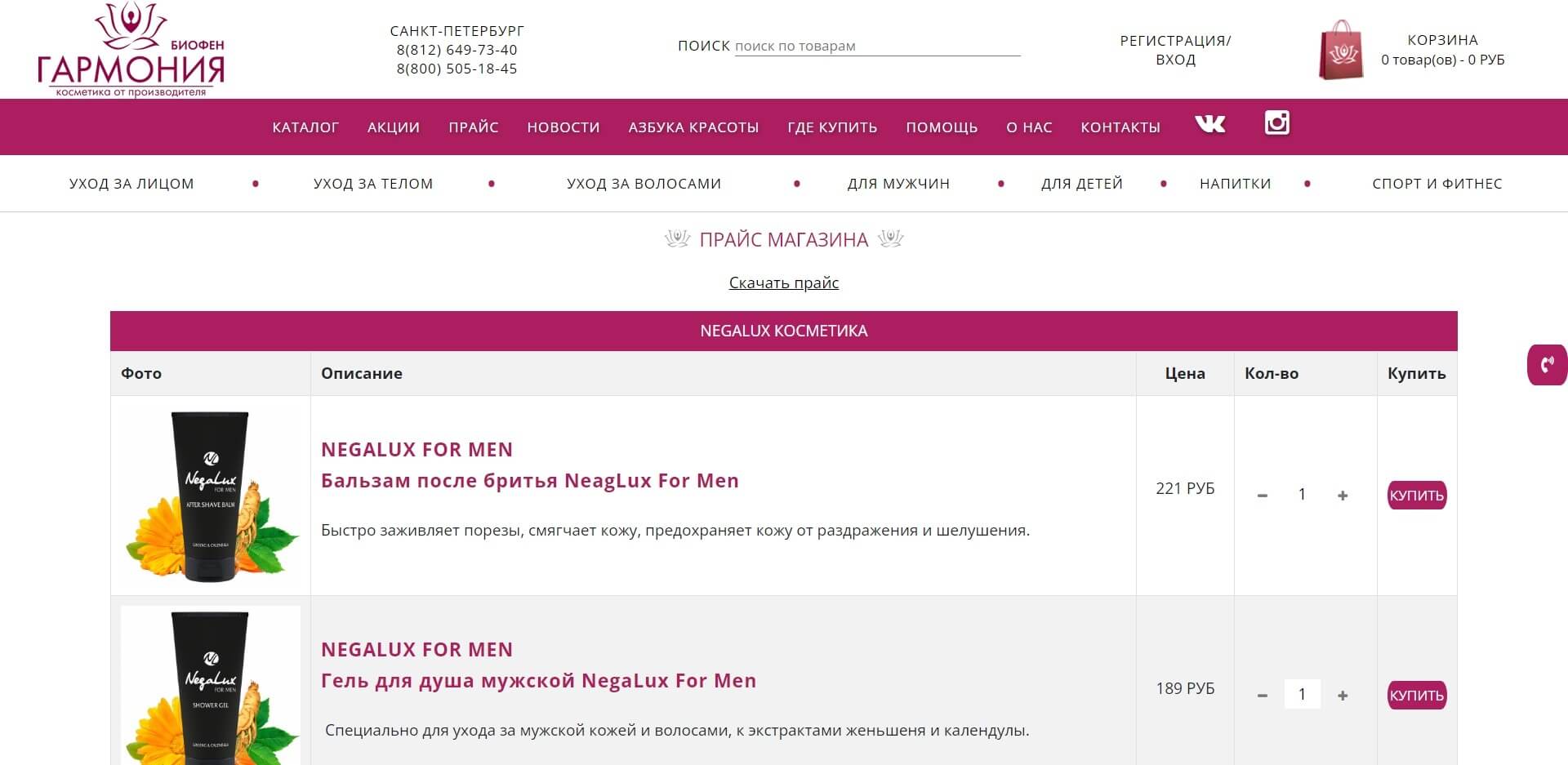Decrease quantity for after-shave balm
Viewport: 1568px width, 765px height.
[x=1263, y=496]
